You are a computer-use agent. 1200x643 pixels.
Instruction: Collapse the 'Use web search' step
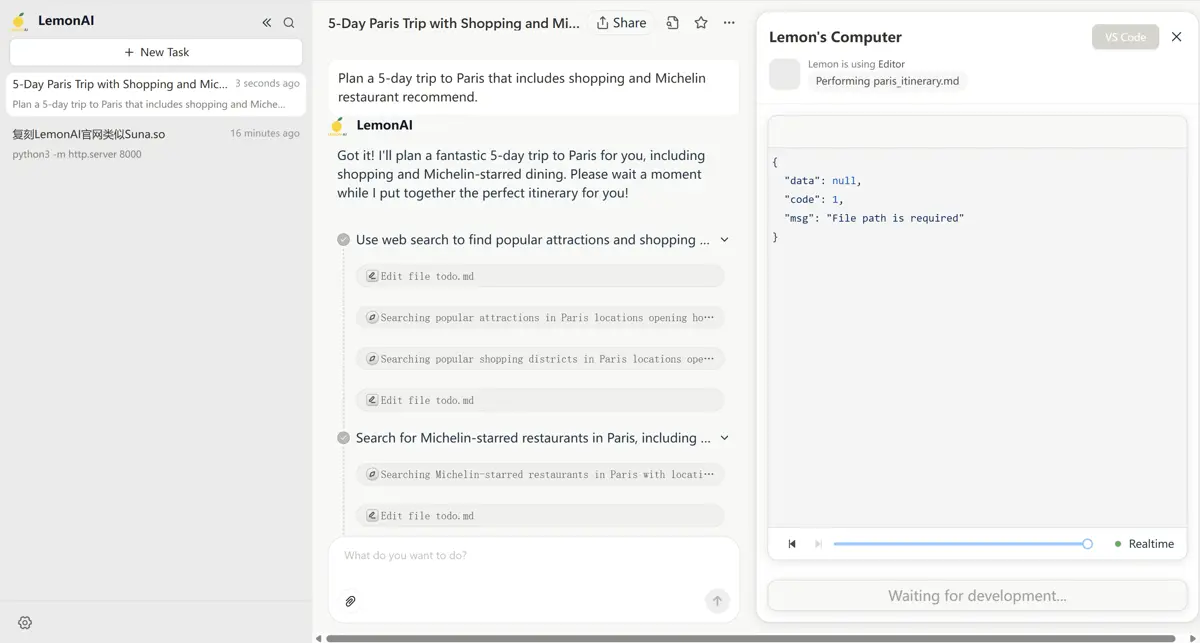[x=725, y=240]
